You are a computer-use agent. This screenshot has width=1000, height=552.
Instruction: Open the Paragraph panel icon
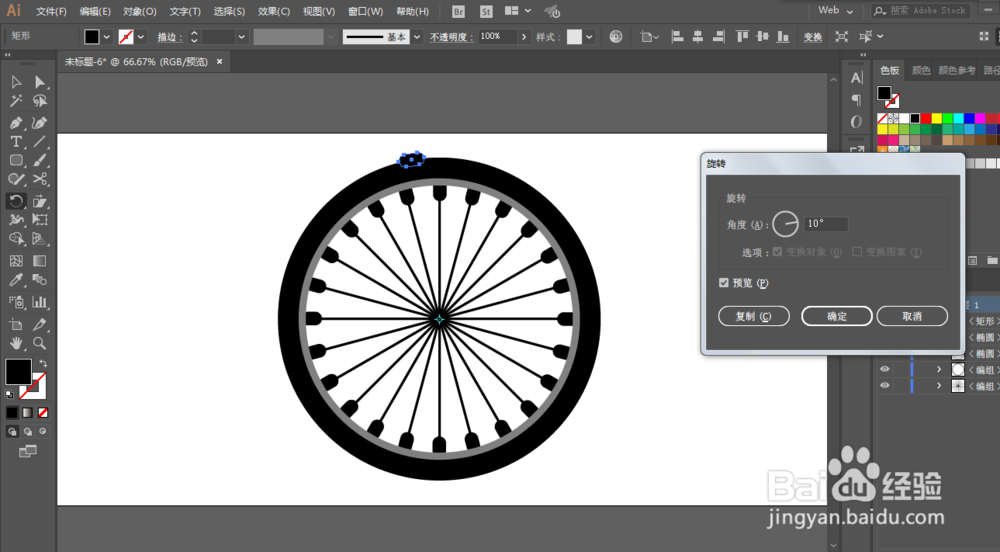pos(857,100)
